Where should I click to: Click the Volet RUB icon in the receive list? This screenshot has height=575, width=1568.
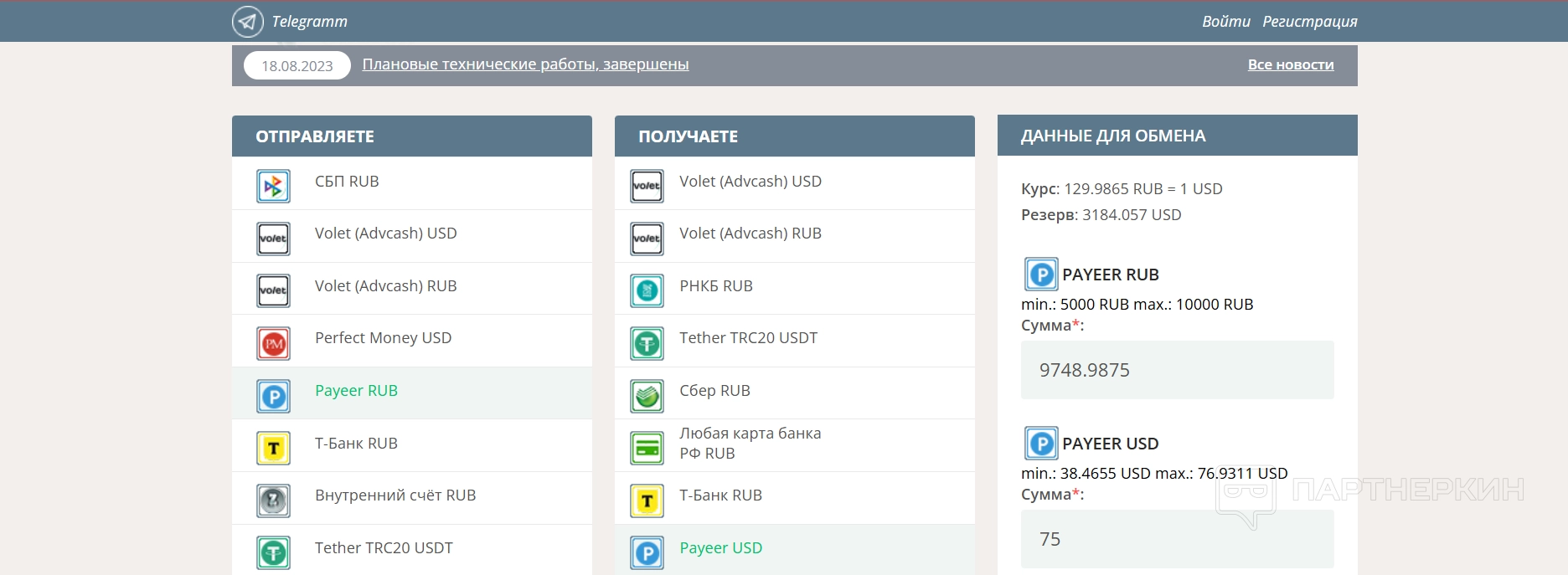click(x=647, y=239)
